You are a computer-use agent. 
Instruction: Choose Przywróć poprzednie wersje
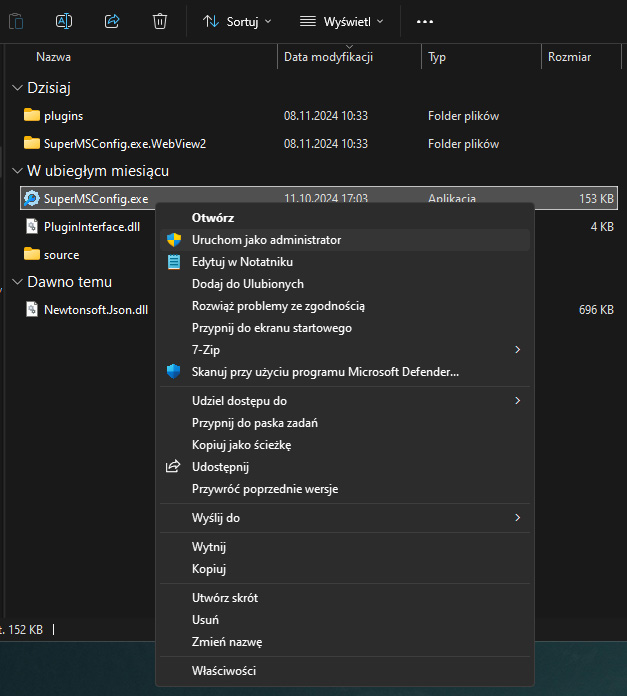(345, 489)
